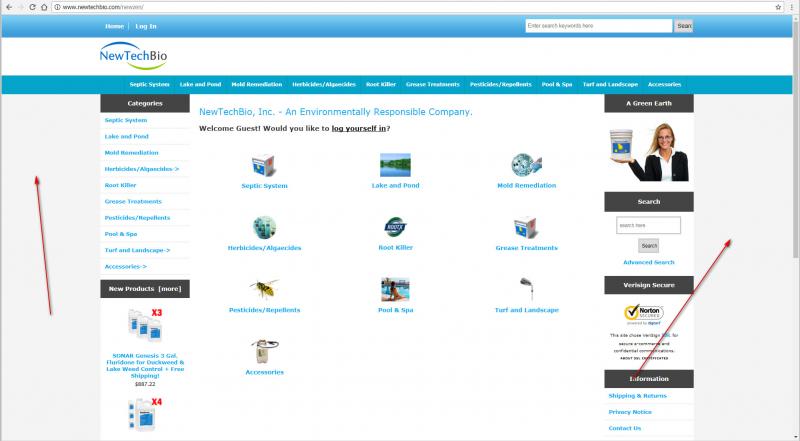The width and height of the screenshot is (800, 441).
Task: Click the Root Killer label under its icon
Action: tap(395, 248)
